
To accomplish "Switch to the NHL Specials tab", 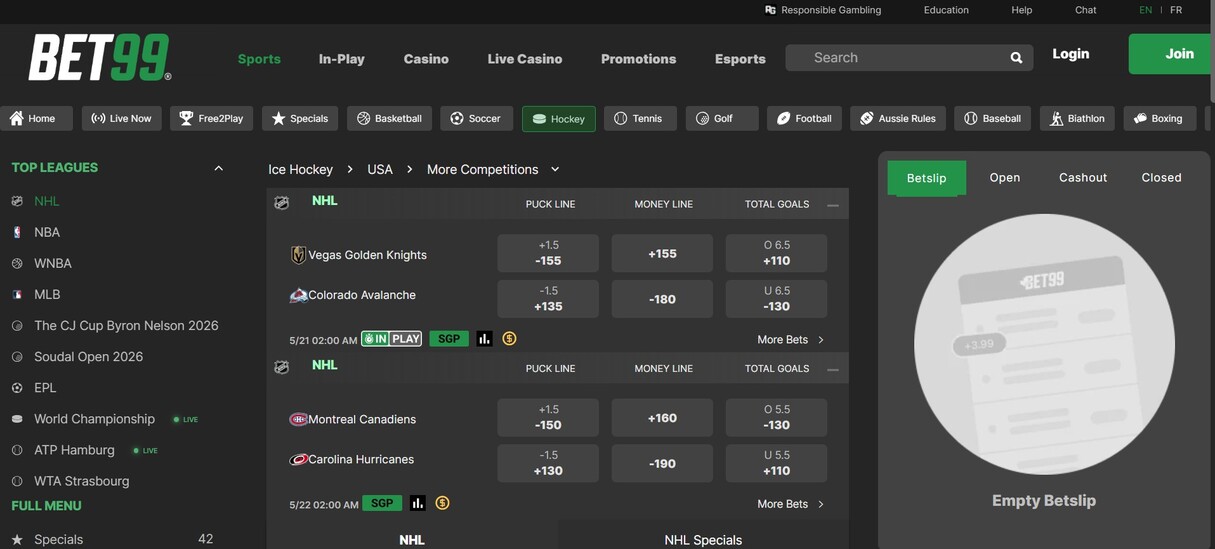I will 703,540.
